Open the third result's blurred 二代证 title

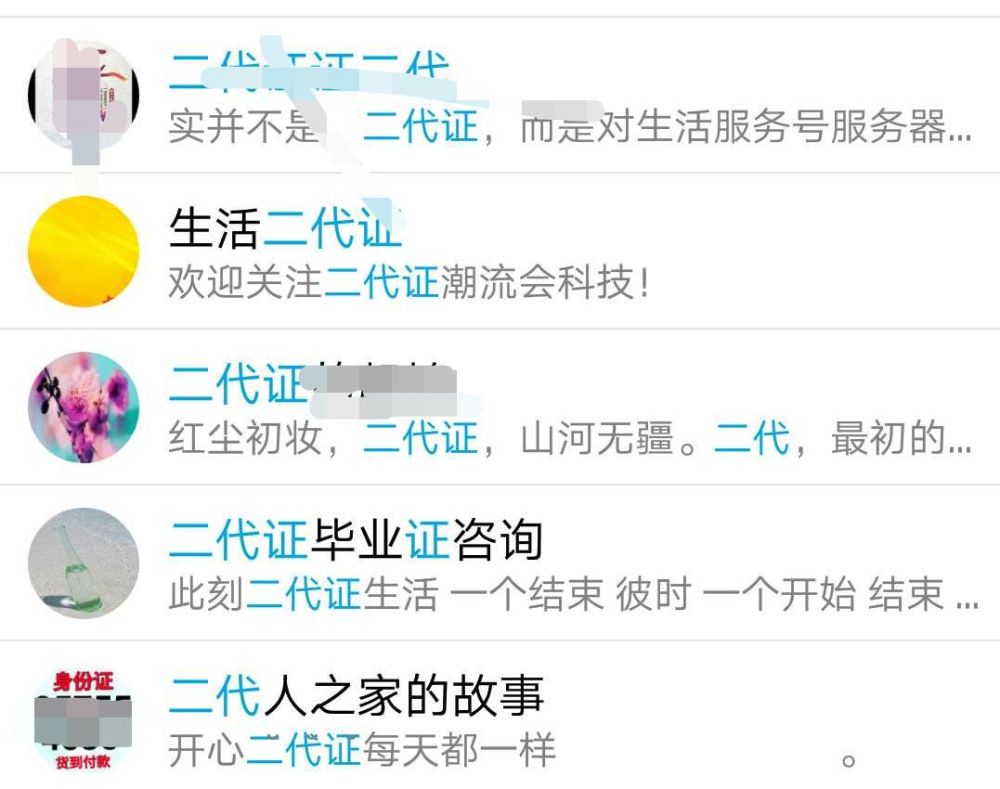312,383
